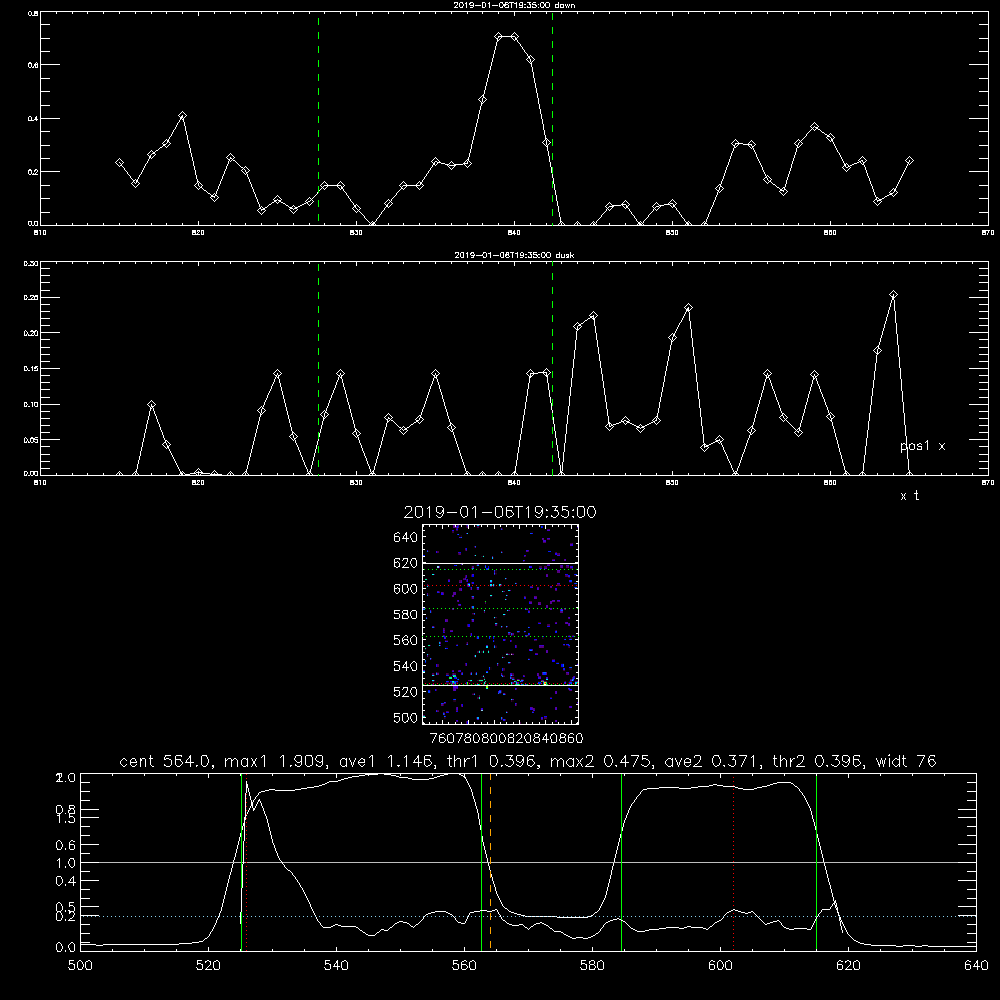Click the '2019-01-06T19:35:00 dusk' plot title
This screenshot has width=1000, height=1000.
[x=514, y=255]
